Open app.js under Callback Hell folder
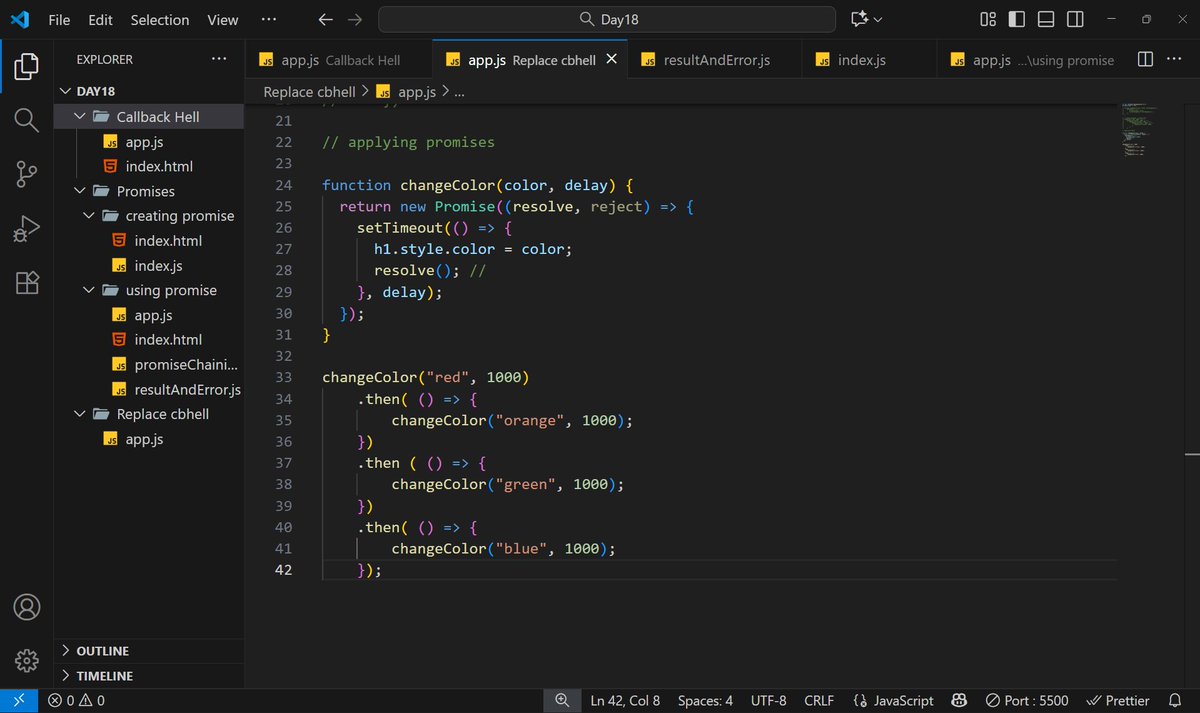Image resolution: width=1200 pixels, height=713 pixels. point(144,142)
